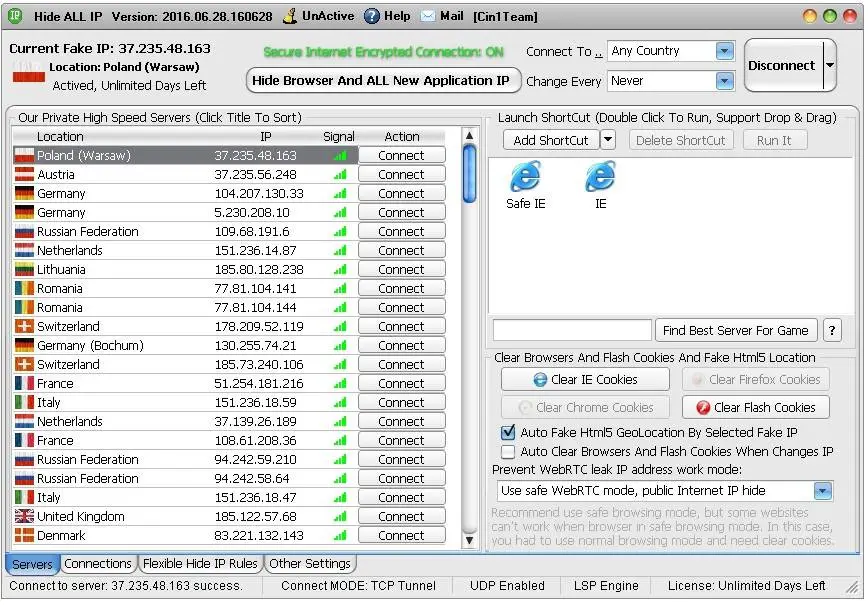Click the Austria flag in the server list
868x605 pixels.
click(x=24, y=174)
